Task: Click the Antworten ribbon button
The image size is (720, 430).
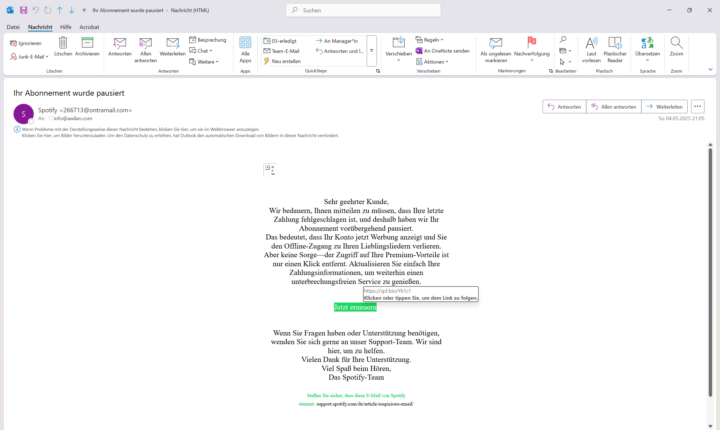Action: coord(120,46)
